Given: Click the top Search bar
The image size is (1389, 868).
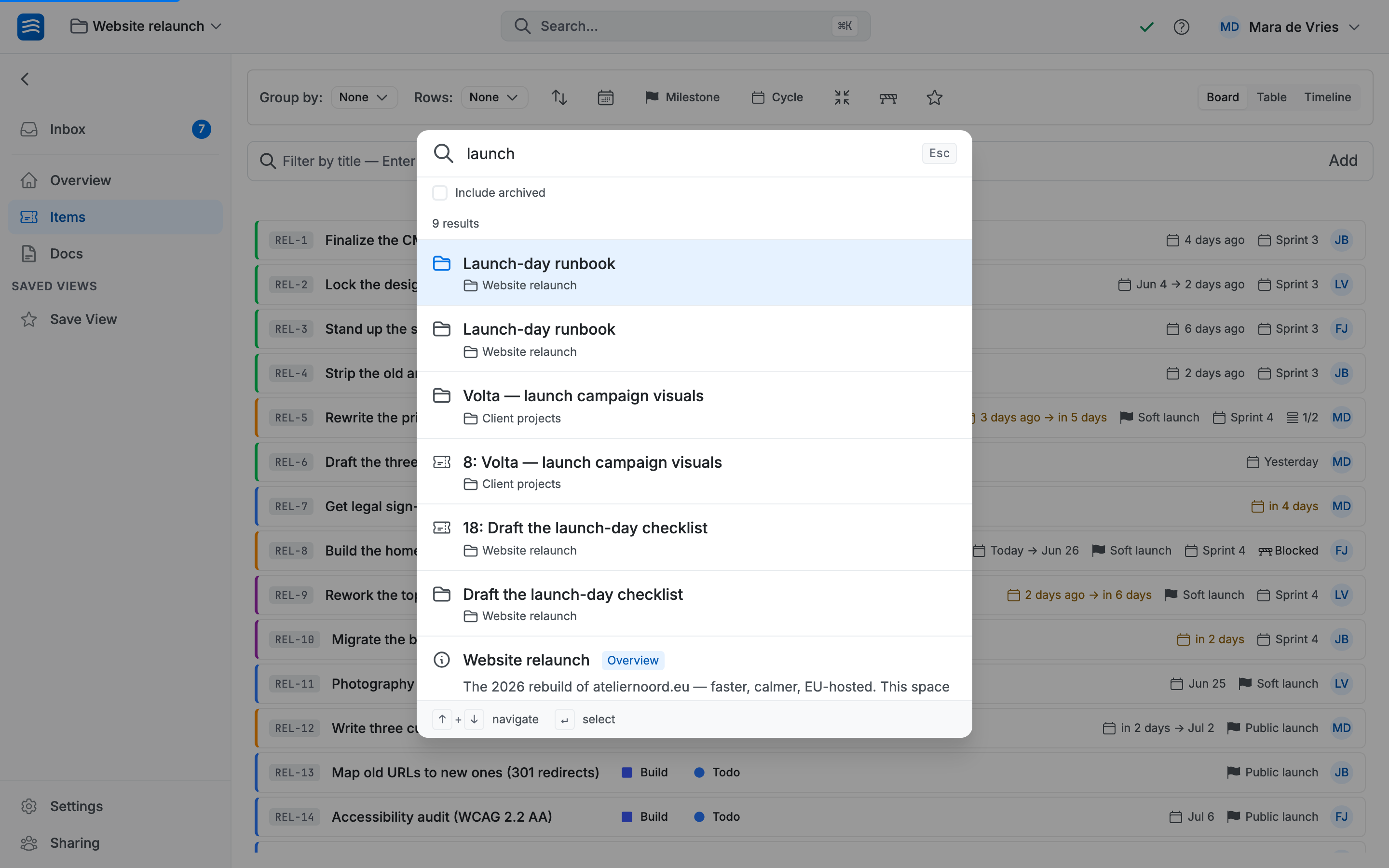Looking at the screenshot, I should [685, 26].
